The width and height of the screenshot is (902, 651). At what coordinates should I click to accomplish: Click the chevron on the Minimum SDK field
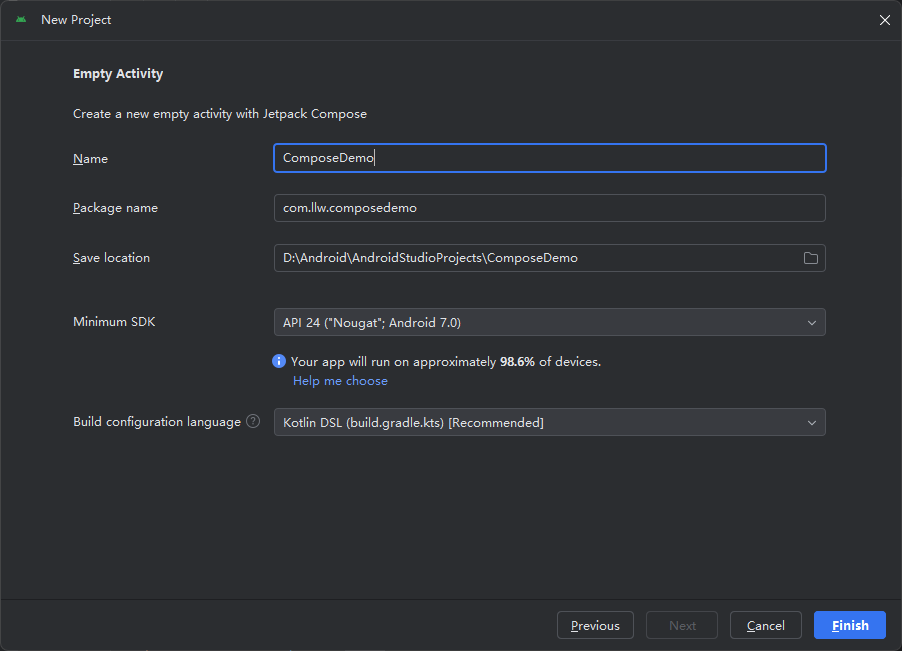[x=812, y=322]
